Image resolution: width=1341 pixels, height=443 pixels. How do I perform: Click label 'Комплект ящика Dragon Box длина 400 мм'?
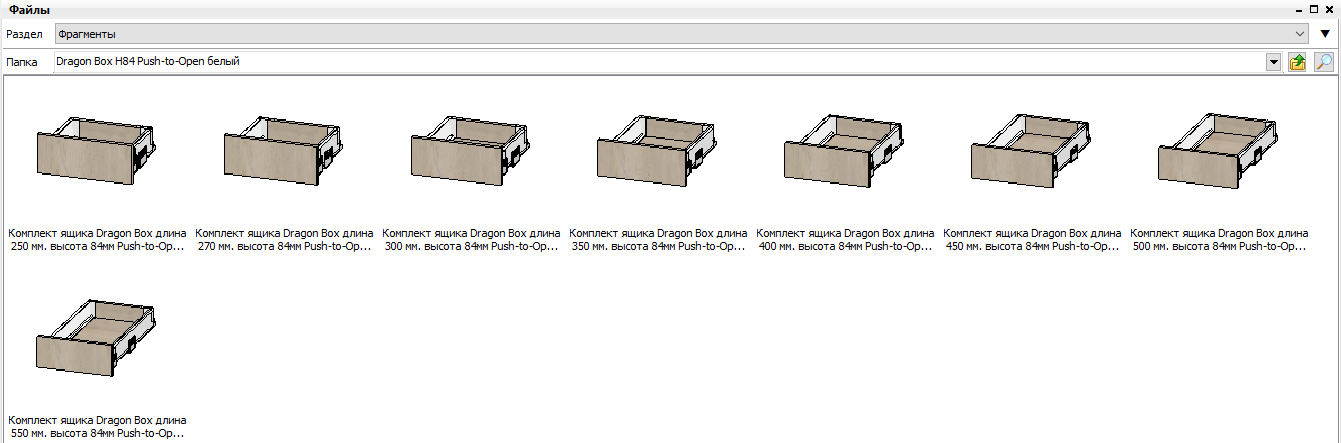click(x=845, y=239)
